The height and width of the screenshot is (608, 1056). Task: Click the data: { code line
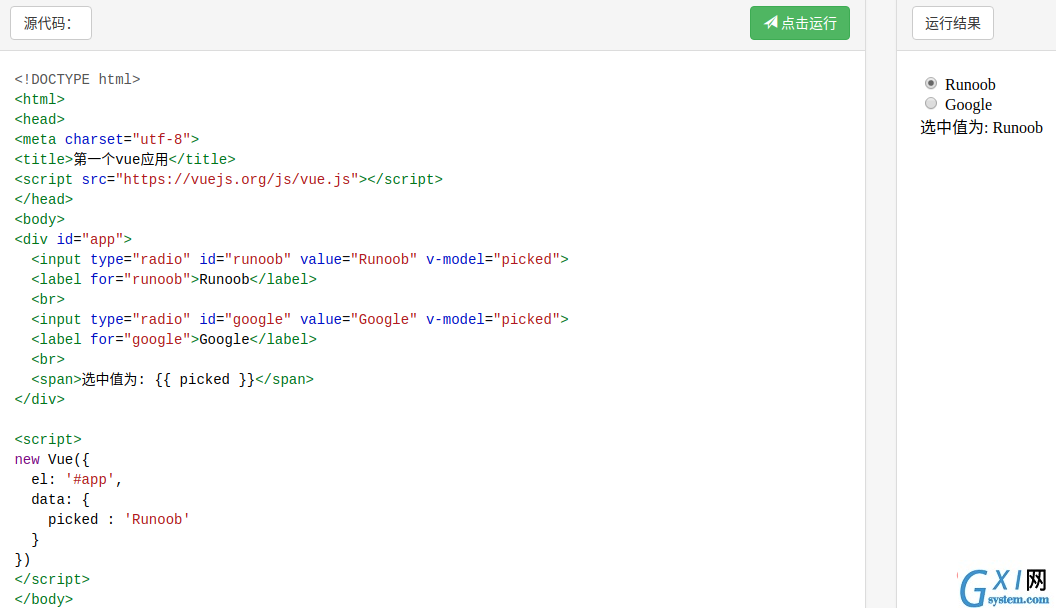click(61, 500)
